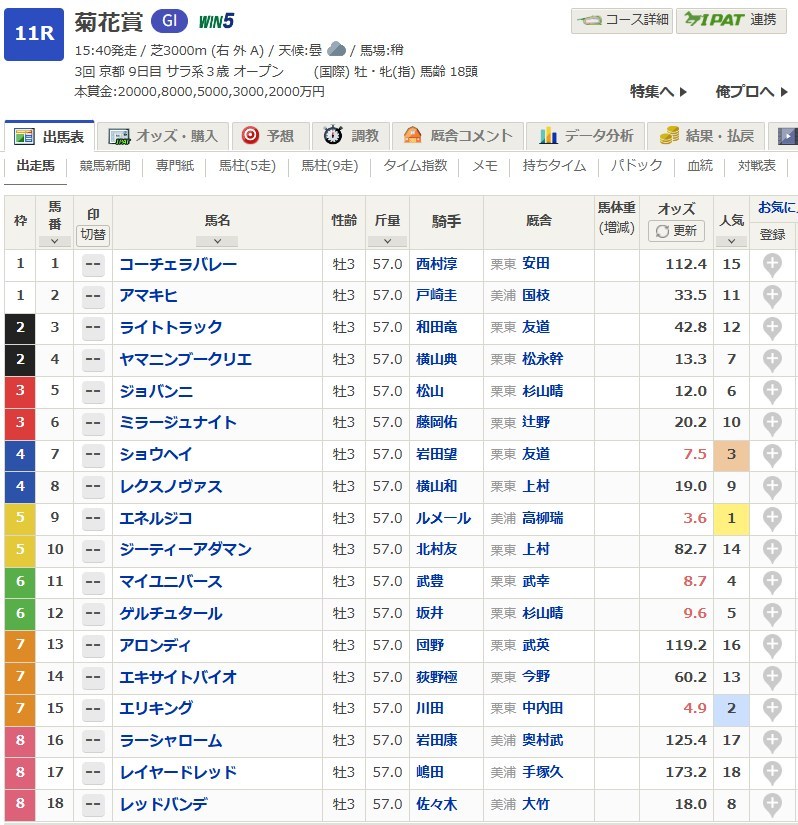This screenshot has height=825, width=798.
Task: Switch to the オッズ・購入 tab
Action: 168,136
